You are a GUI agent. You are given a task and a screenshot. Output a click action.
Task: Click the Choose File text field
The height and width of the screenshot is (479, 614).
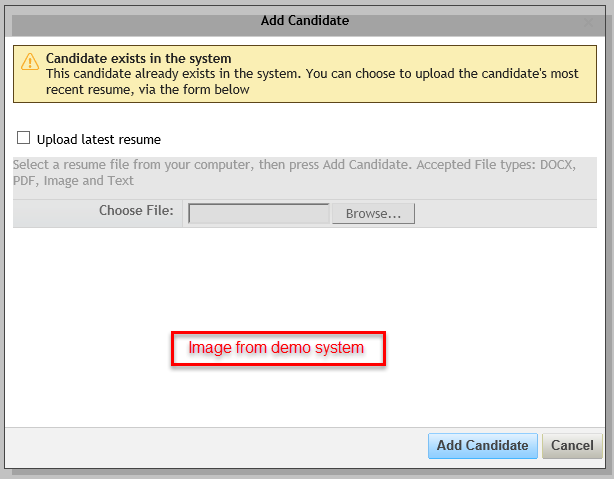tap(258, 213)
